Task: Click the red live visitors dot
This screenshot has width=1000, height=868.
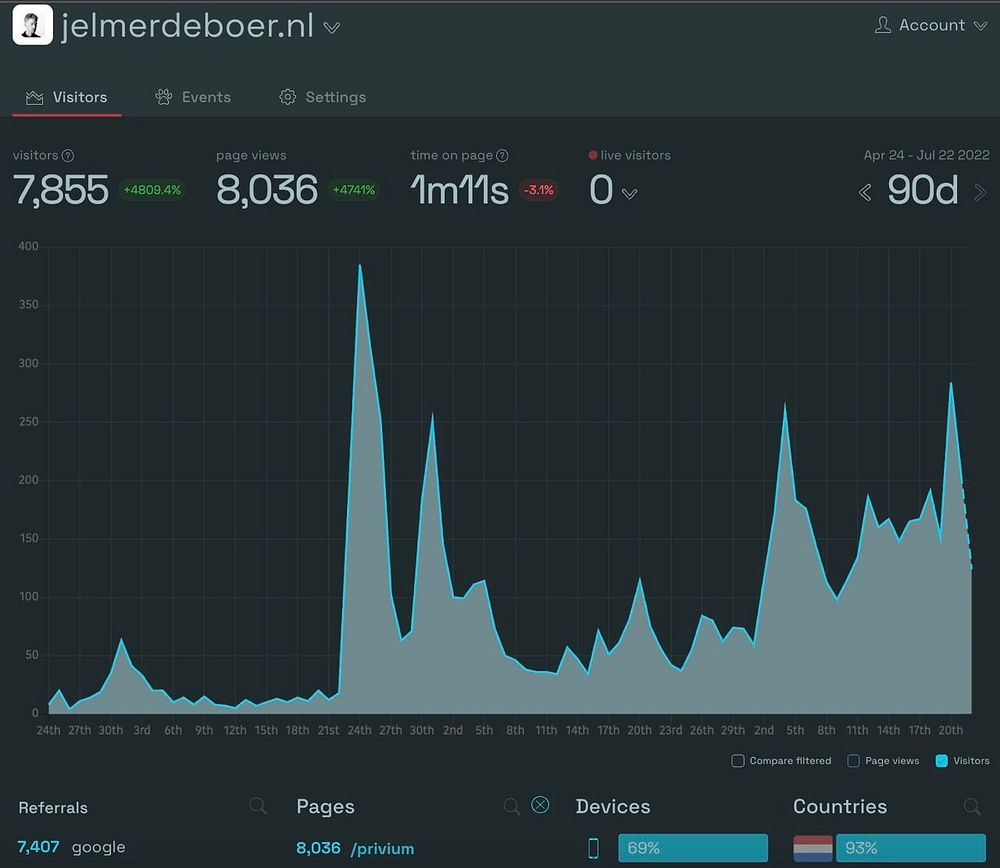Action: [592, 155]
